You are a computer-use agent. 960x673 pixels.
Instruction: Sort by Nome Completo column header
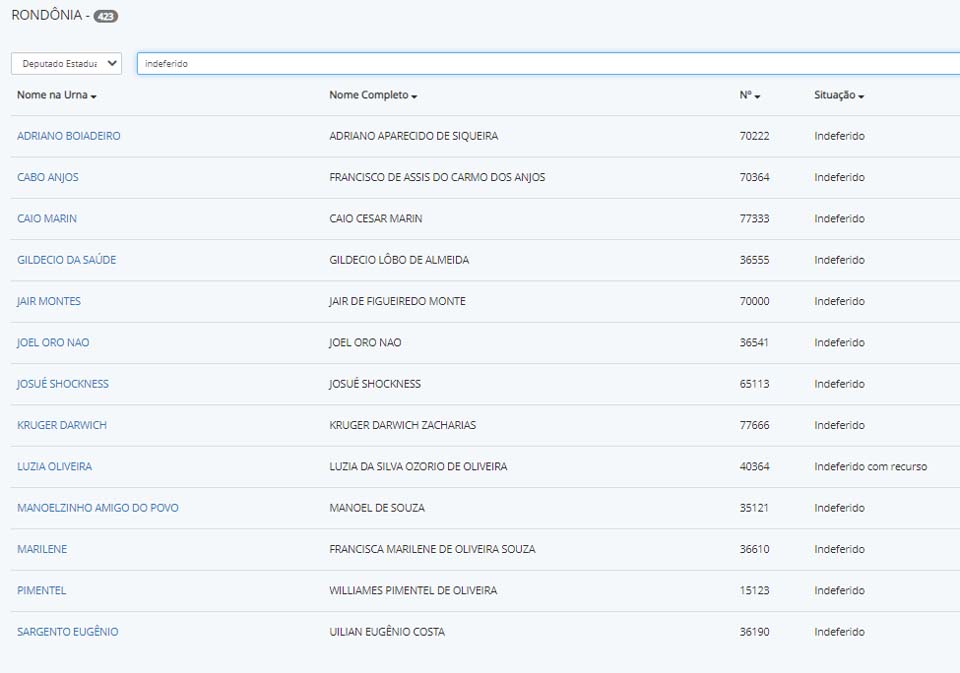(x=373, y=95)
